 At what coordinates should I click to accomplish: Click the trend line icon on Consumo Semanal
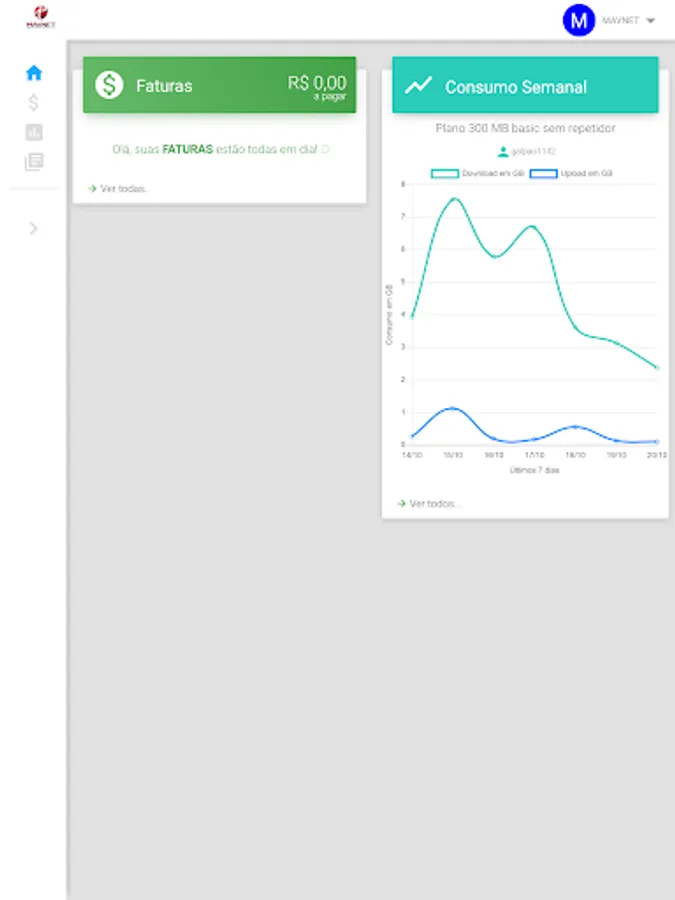click(418, 86)
